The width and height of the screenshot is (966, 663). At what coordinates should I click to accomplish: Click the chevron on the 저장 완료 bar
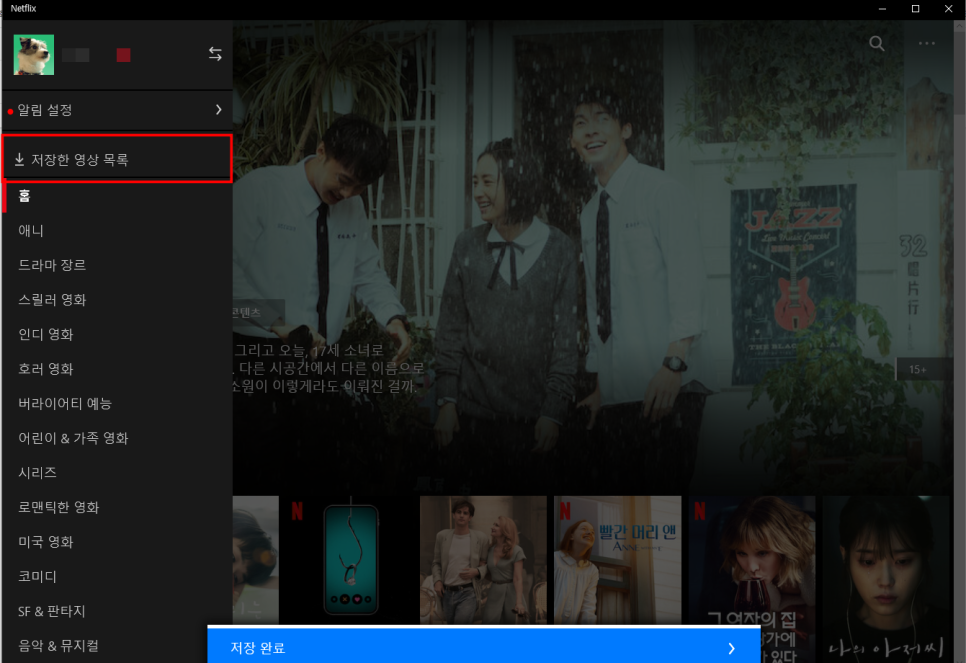point(731,648)
